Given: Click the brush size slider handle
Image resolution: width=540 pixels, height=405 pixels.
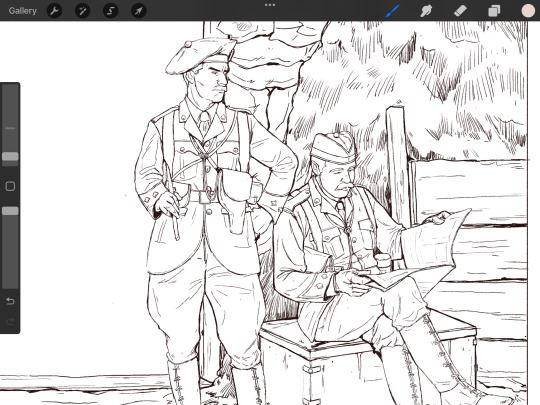Looking at the screenshot, I should pyautogui.click(x=10, y=156).
